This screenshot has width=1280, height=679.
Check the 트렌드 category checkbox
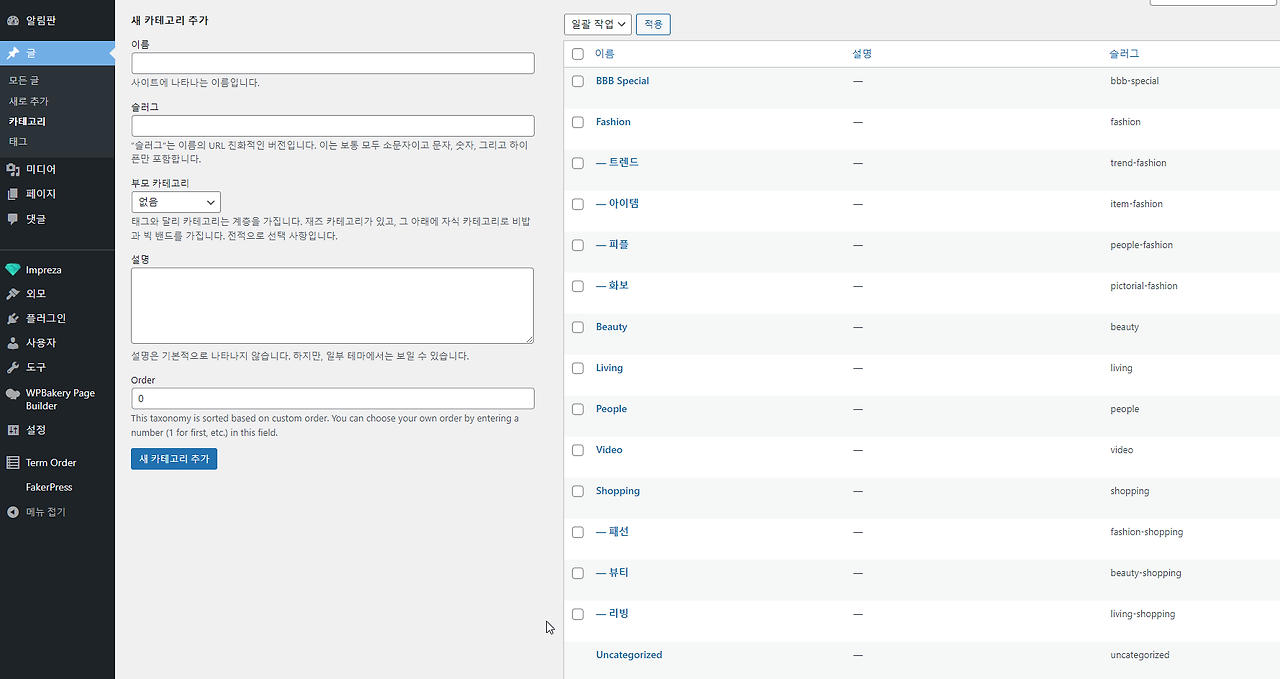click(578, 163)
